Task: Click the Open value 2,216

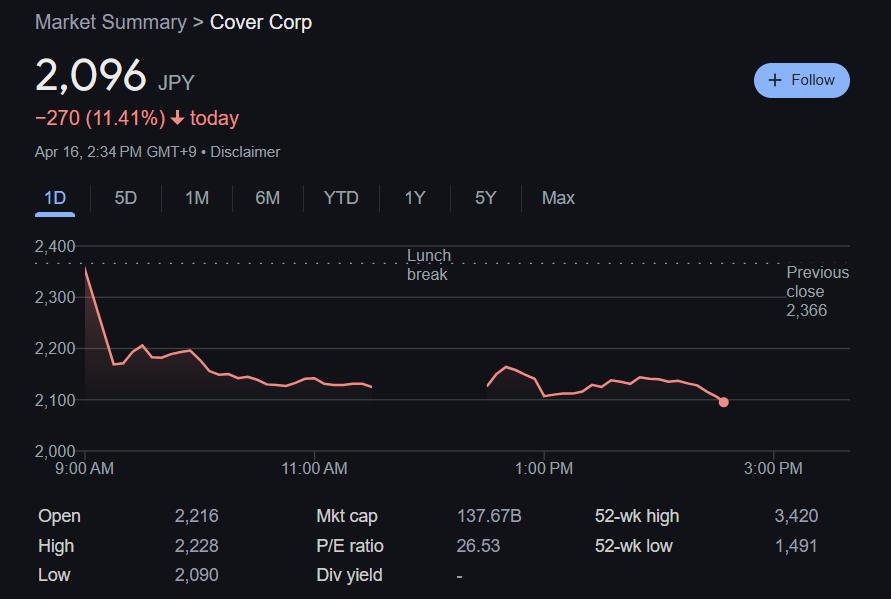Action: (x=197, y=516)
